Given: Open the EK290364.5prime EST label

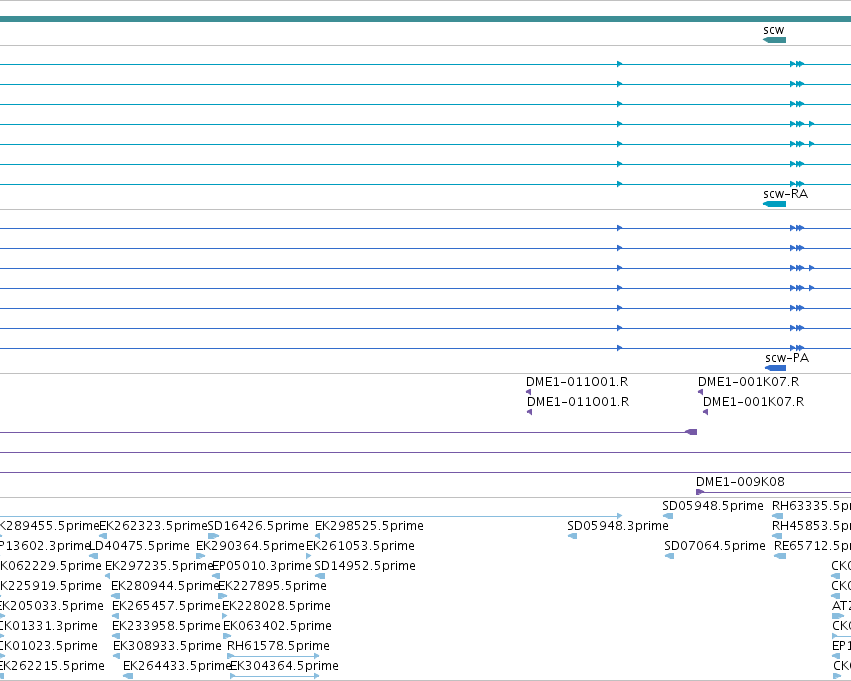Looking at the screenshot, I should [x=250, y=545].
